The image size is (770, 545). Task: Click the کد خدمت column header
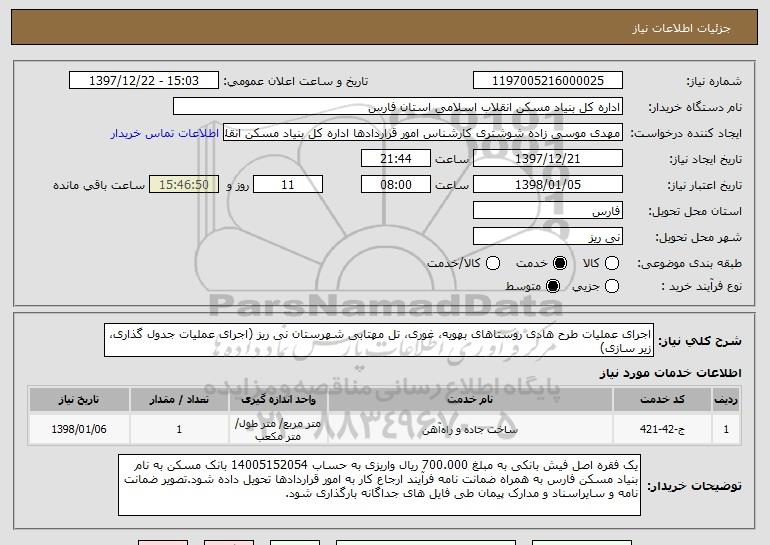662,400
